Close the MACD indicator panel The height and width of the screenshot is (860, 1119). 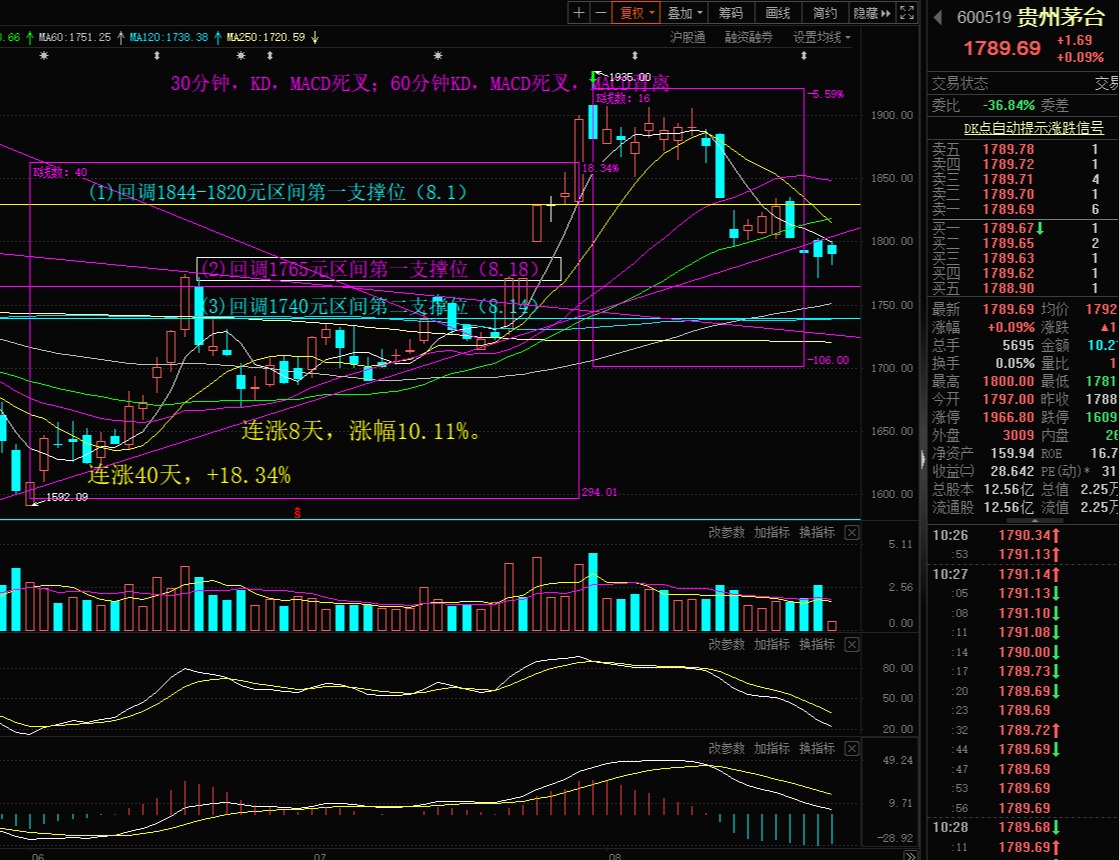pos(852,749)
